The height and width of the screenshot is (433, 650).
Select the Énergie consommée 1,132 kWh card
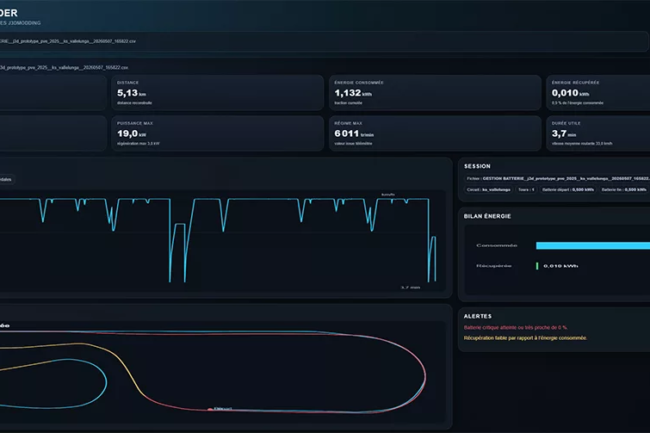pyautogui.click(x=435, y=92)
